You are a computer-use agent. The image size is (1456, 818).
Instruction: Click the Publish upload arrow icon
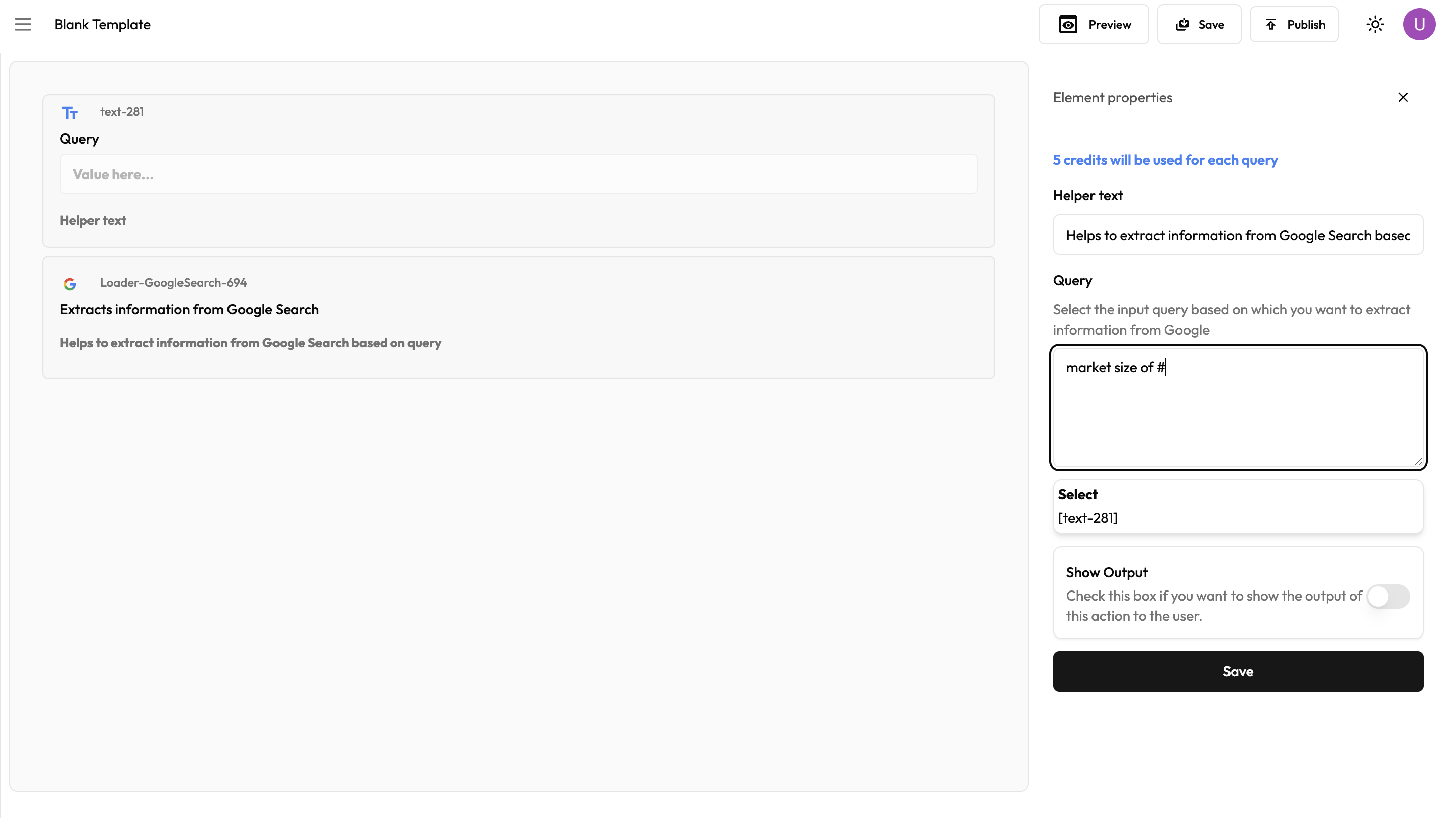point(1271,24)
